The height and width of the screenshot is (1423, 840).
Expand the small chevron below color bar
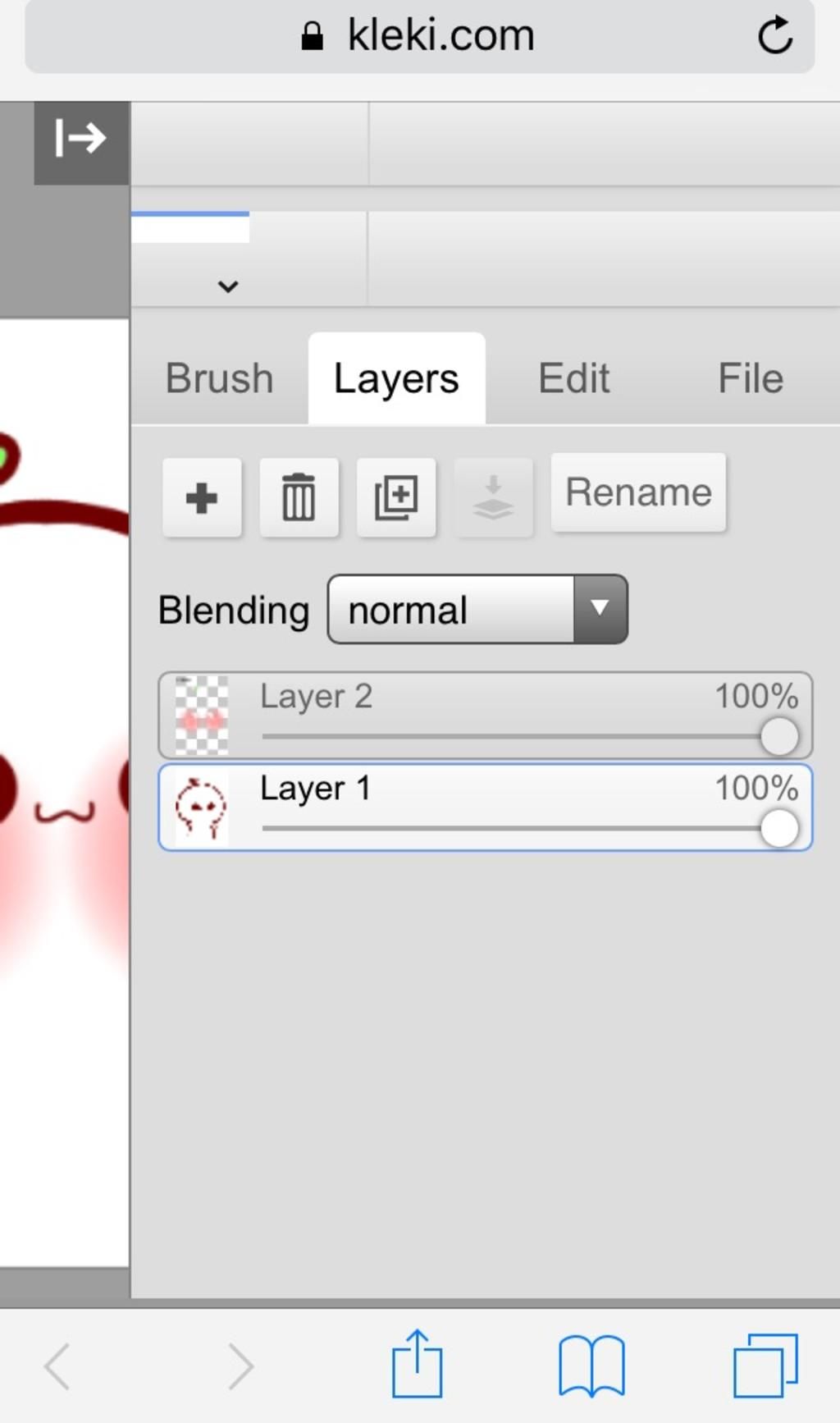click(x=228, y=286)
